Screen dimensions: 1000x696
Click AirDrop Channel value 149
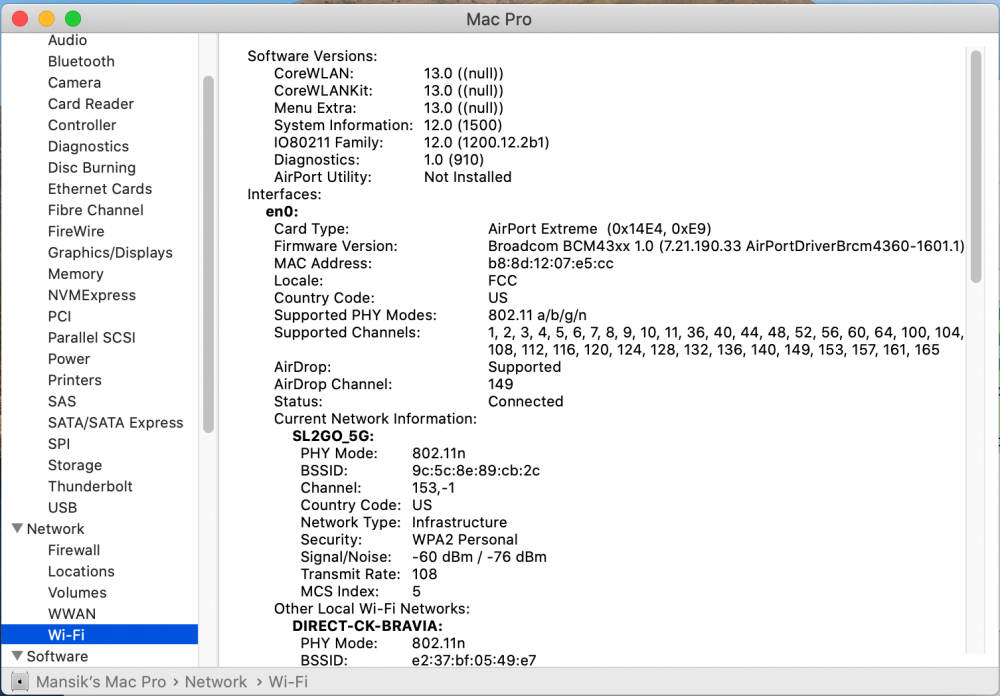pos(501,385)
